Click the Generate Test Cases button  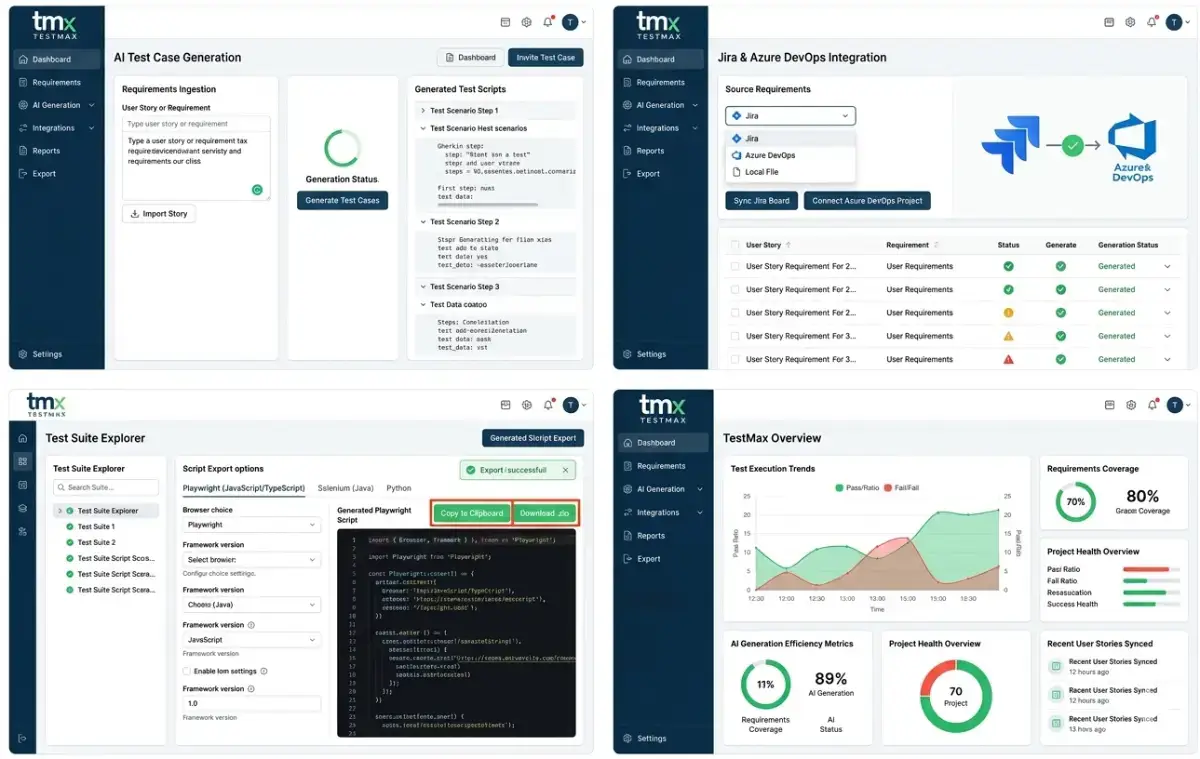click(x=342, y=201)
